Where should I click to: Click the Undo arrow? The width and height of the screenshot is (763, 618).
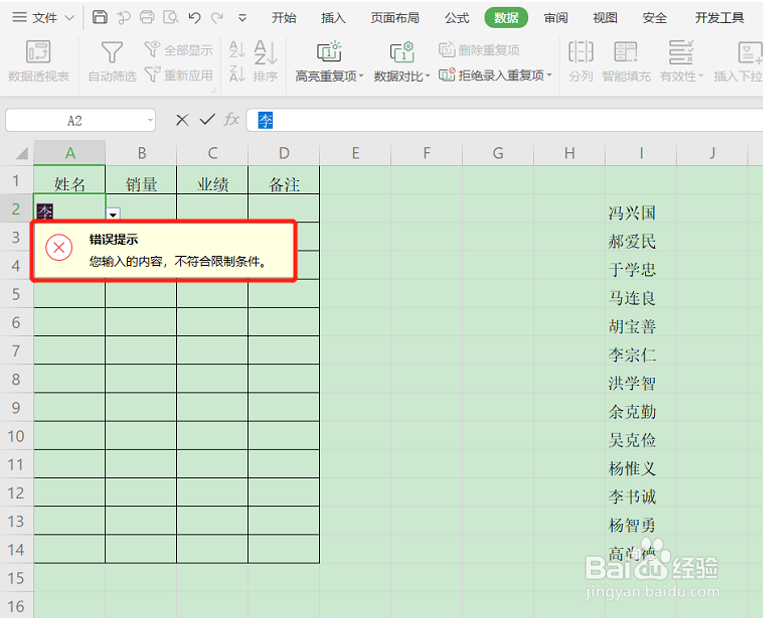coord(195,18)
